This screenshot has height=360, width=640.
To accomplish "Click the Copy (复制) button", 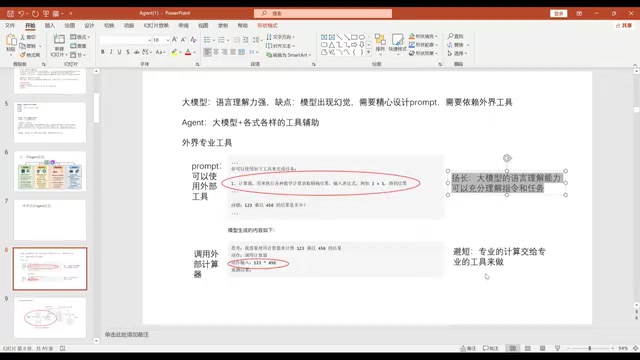I will 29,46.
